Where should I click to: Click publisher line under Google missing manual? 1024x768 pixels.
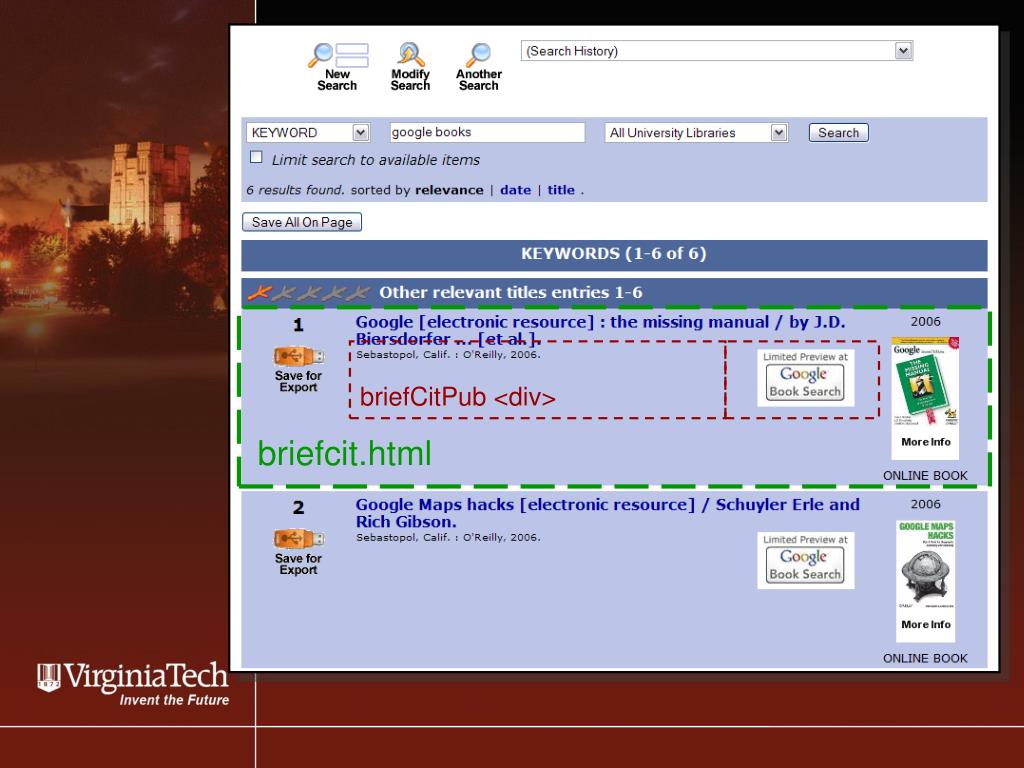(448, 355)
